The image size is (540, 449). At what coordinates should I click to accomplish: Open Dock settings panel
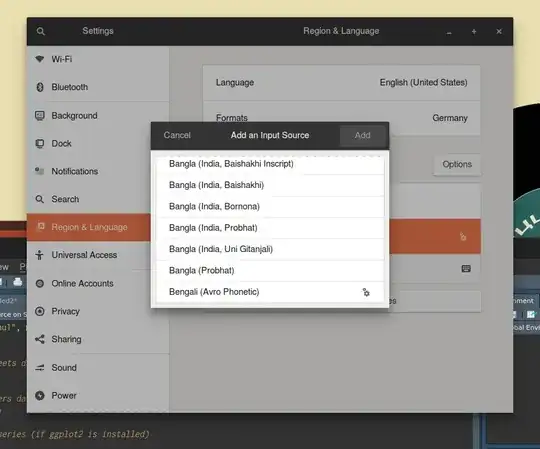pyautogui.click(x=98, y=143)
